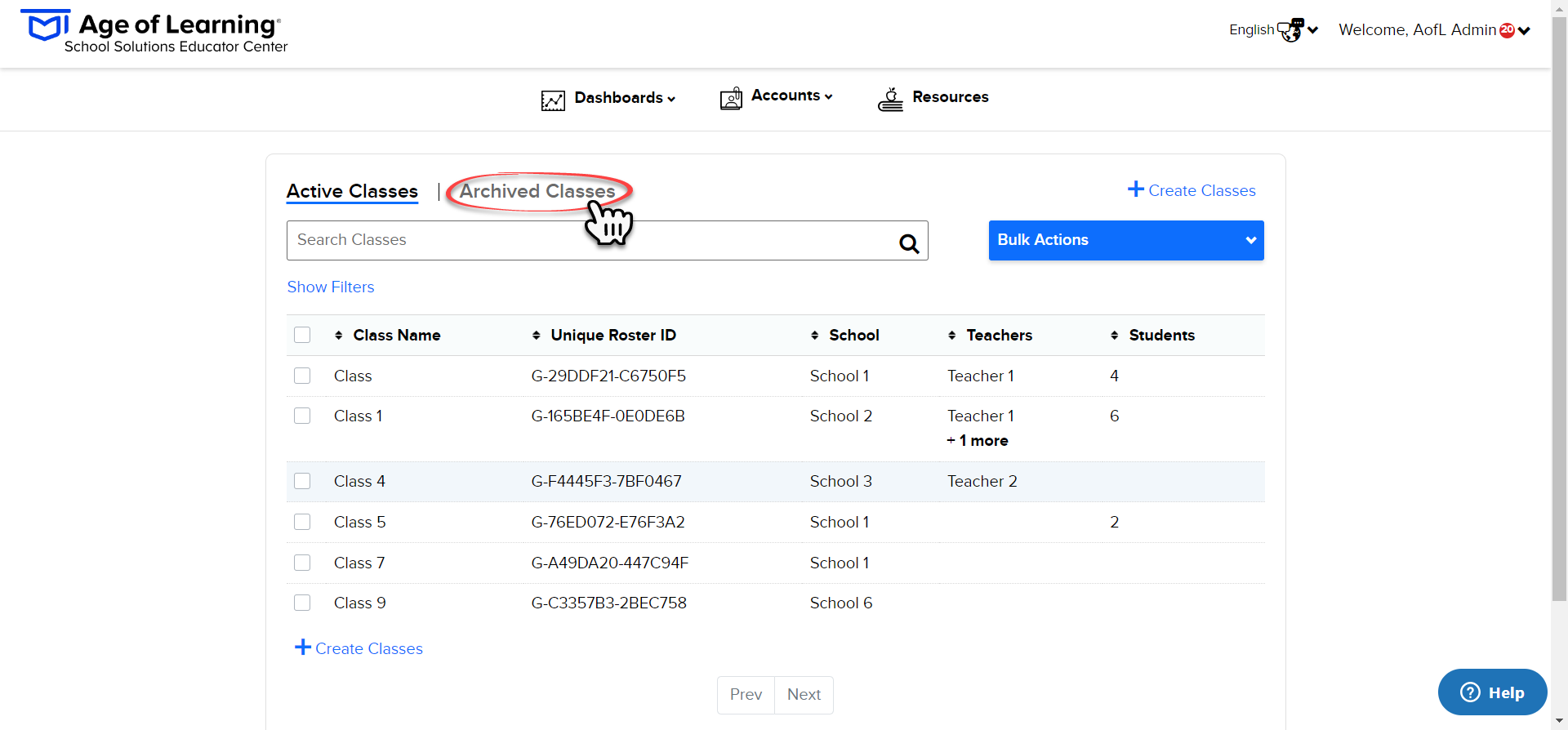
Task: Expand the Welcome AofL Admin menu arrow
Action: (1524, 31)
